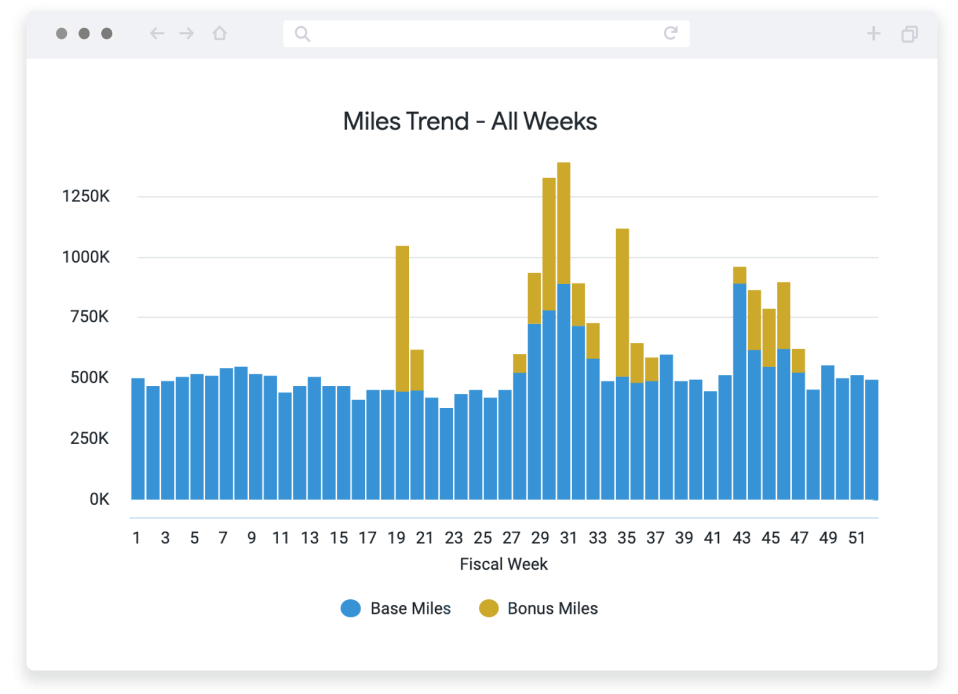Viewport: 958px width, 694px height.
Task: Click the 1250K y-axis label
Action: 86,196
